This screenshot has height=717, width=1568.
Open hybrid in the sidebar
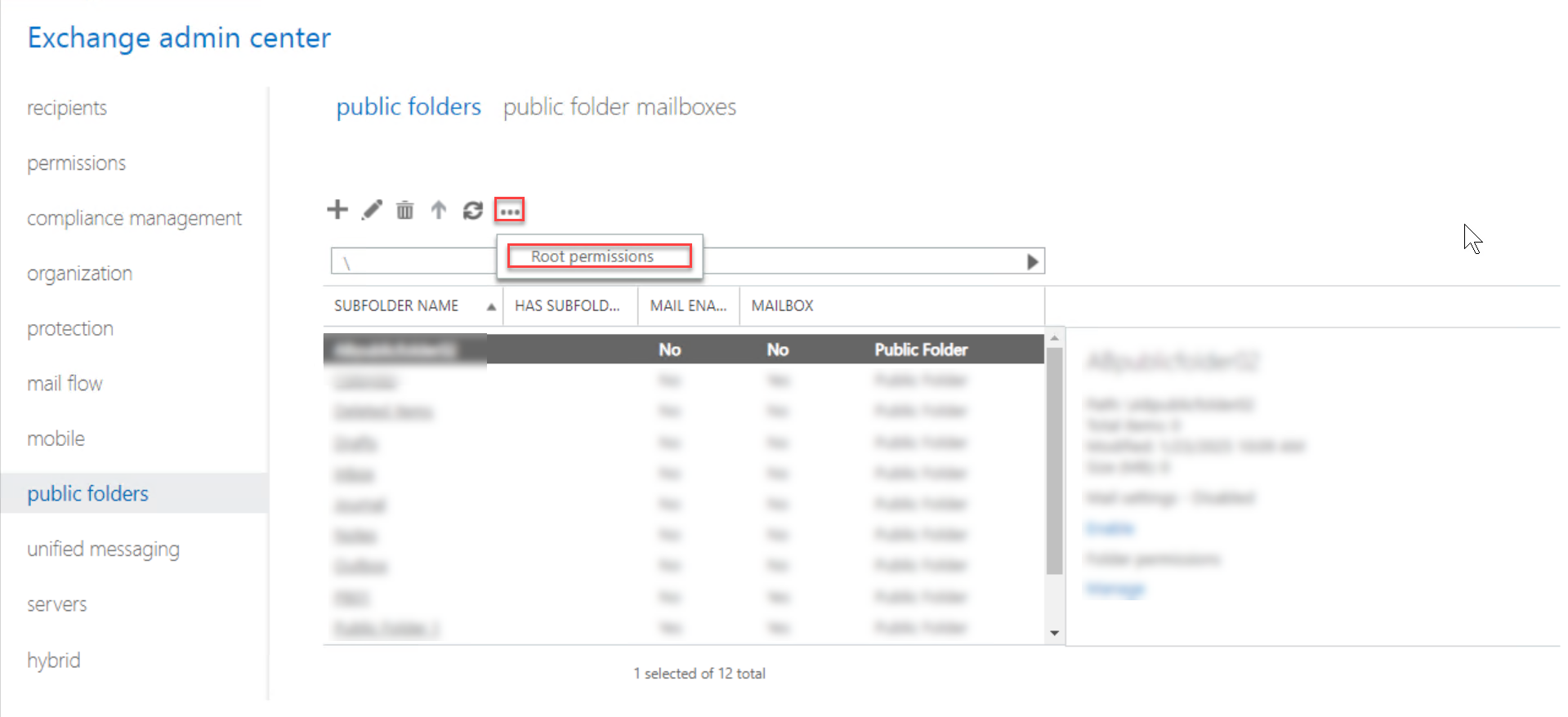pyautogui.click(x=53, y=660)
